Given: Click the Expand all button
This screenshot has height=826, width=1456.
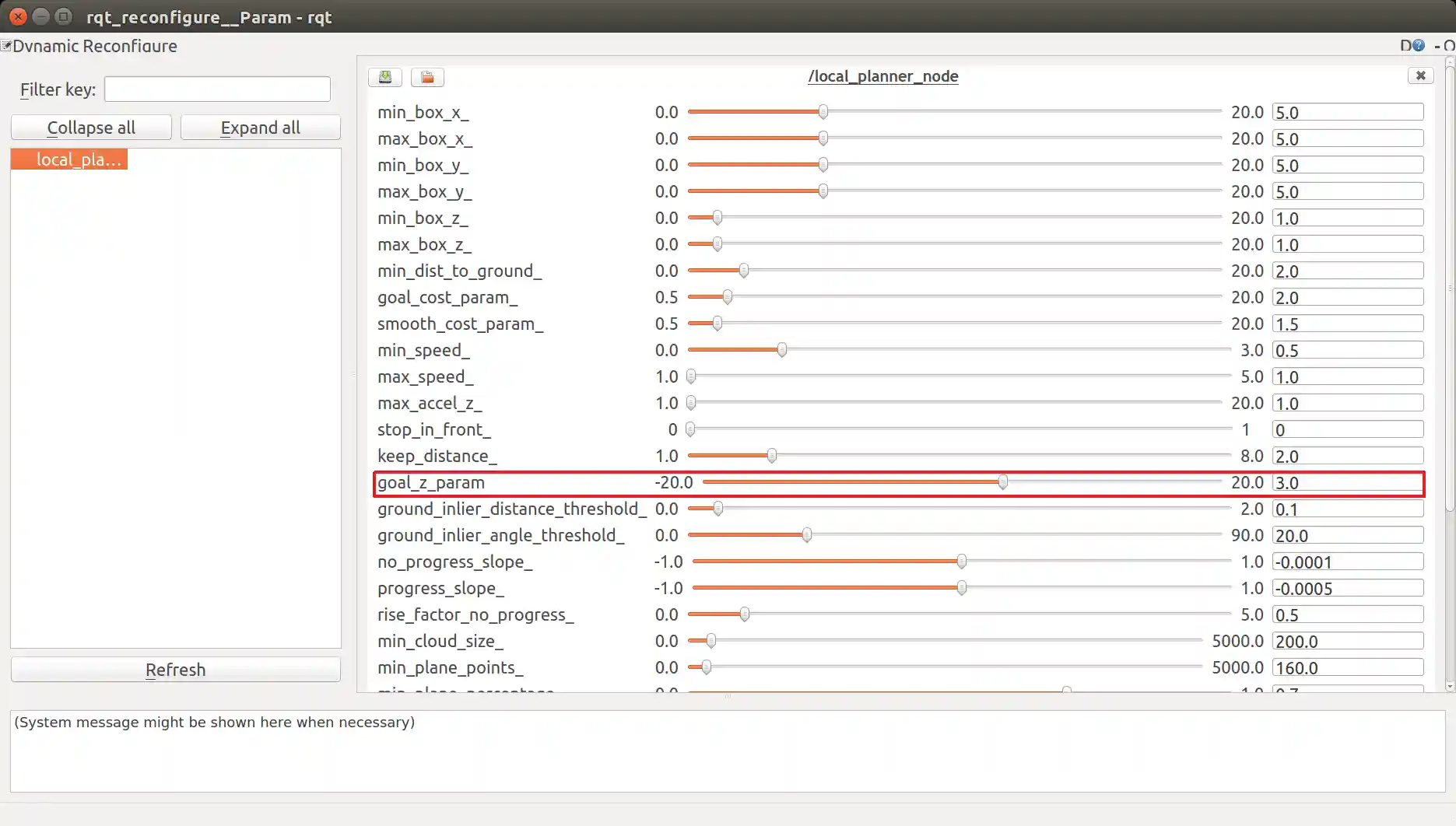Looking at the screenshot, I should 261,127.
